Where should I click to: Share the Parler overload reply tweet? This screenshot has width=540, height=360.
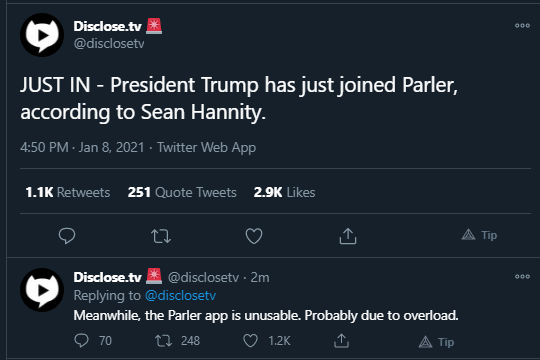pos(341,341)
